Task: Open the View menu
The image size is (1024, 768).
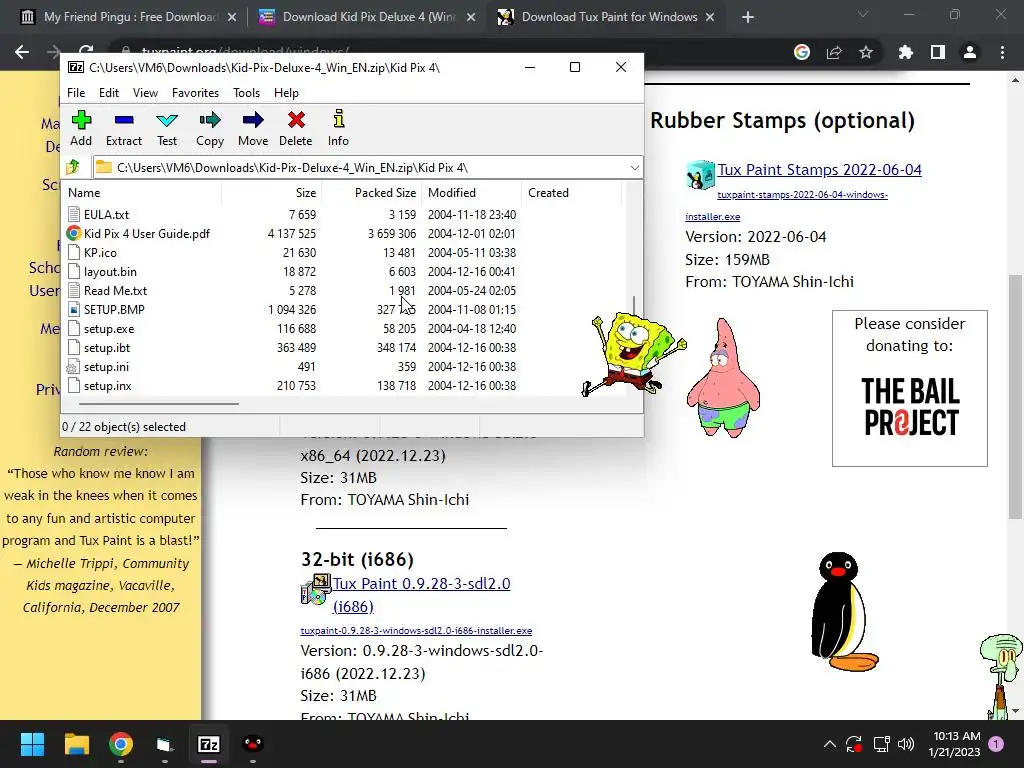Action: pos(145,93)
